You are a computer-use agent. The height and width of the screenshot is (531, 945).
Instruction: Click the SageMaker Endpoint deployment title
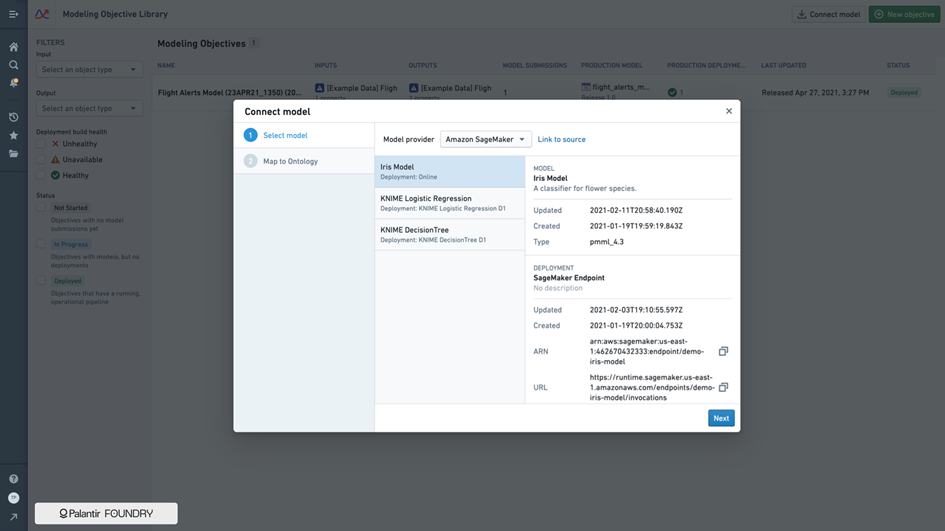(568, 278)
